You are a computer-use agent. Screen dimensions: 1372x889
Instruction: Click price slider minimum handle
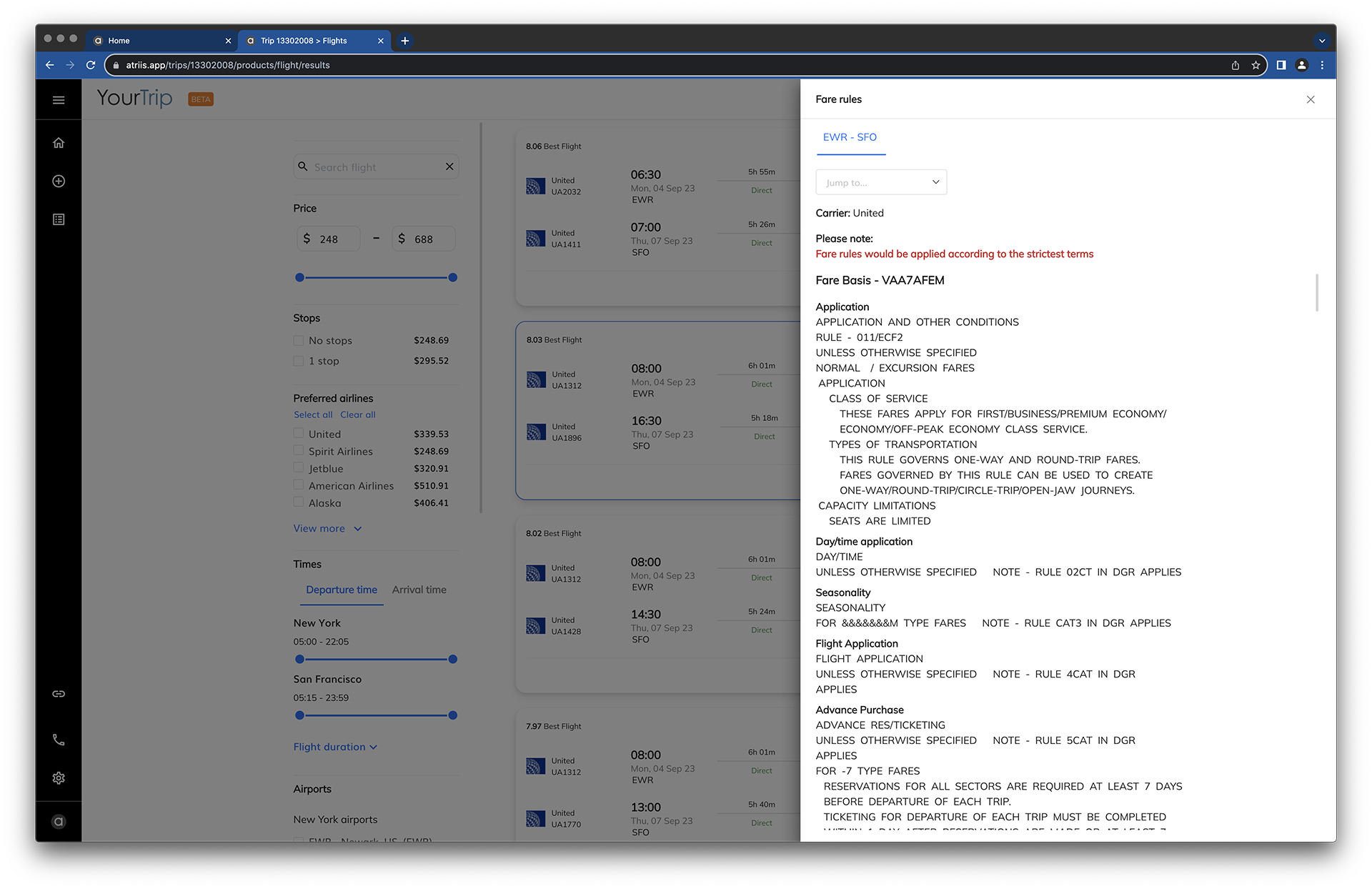point(299,277)
